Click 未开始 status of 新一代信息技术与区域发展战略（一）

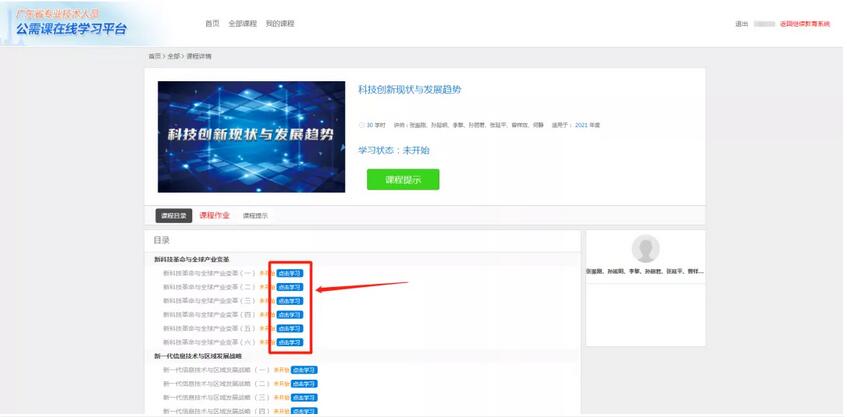coord(281,370)
